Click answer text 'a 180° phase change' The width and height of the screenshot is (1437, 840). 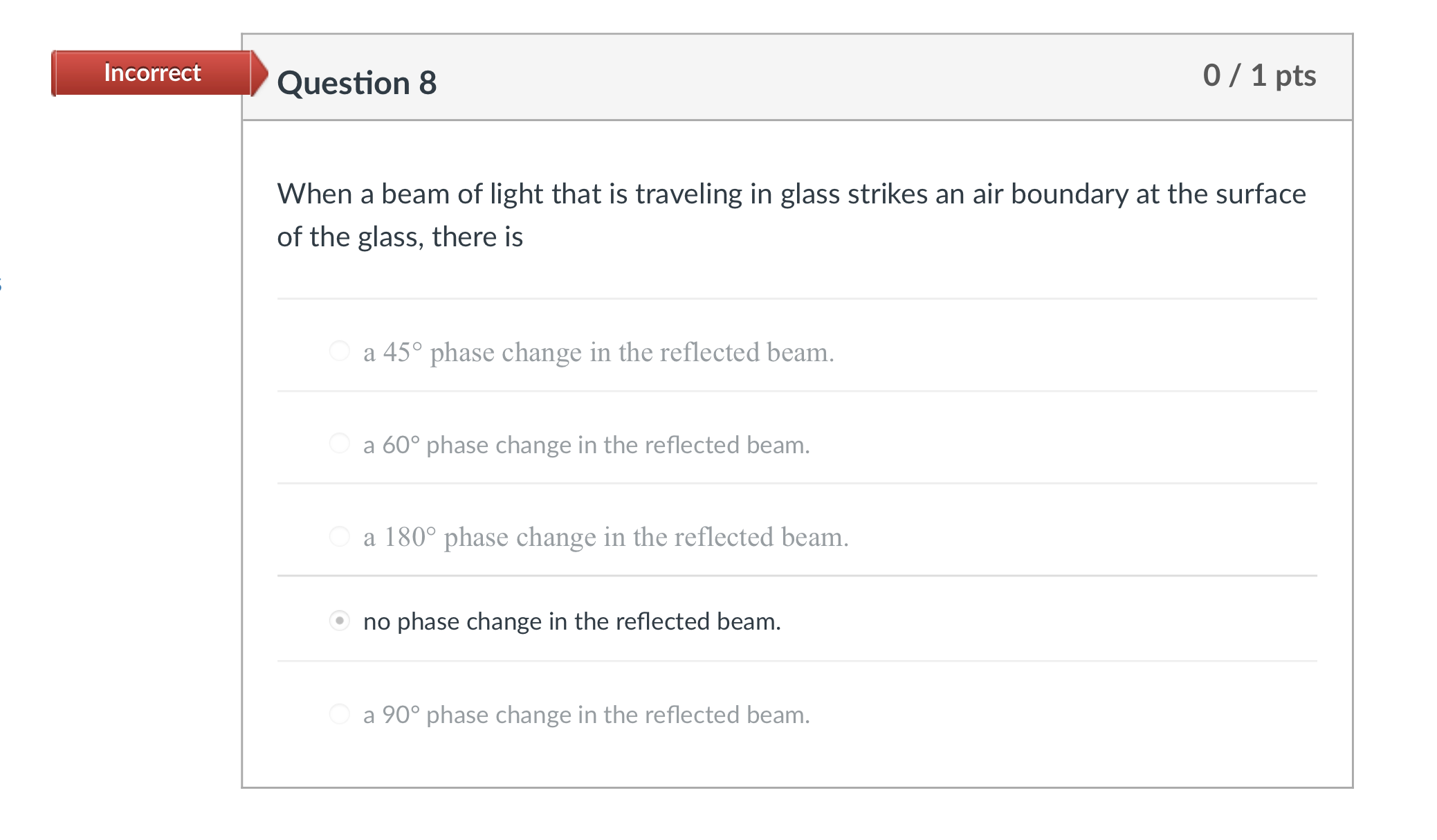605,537
